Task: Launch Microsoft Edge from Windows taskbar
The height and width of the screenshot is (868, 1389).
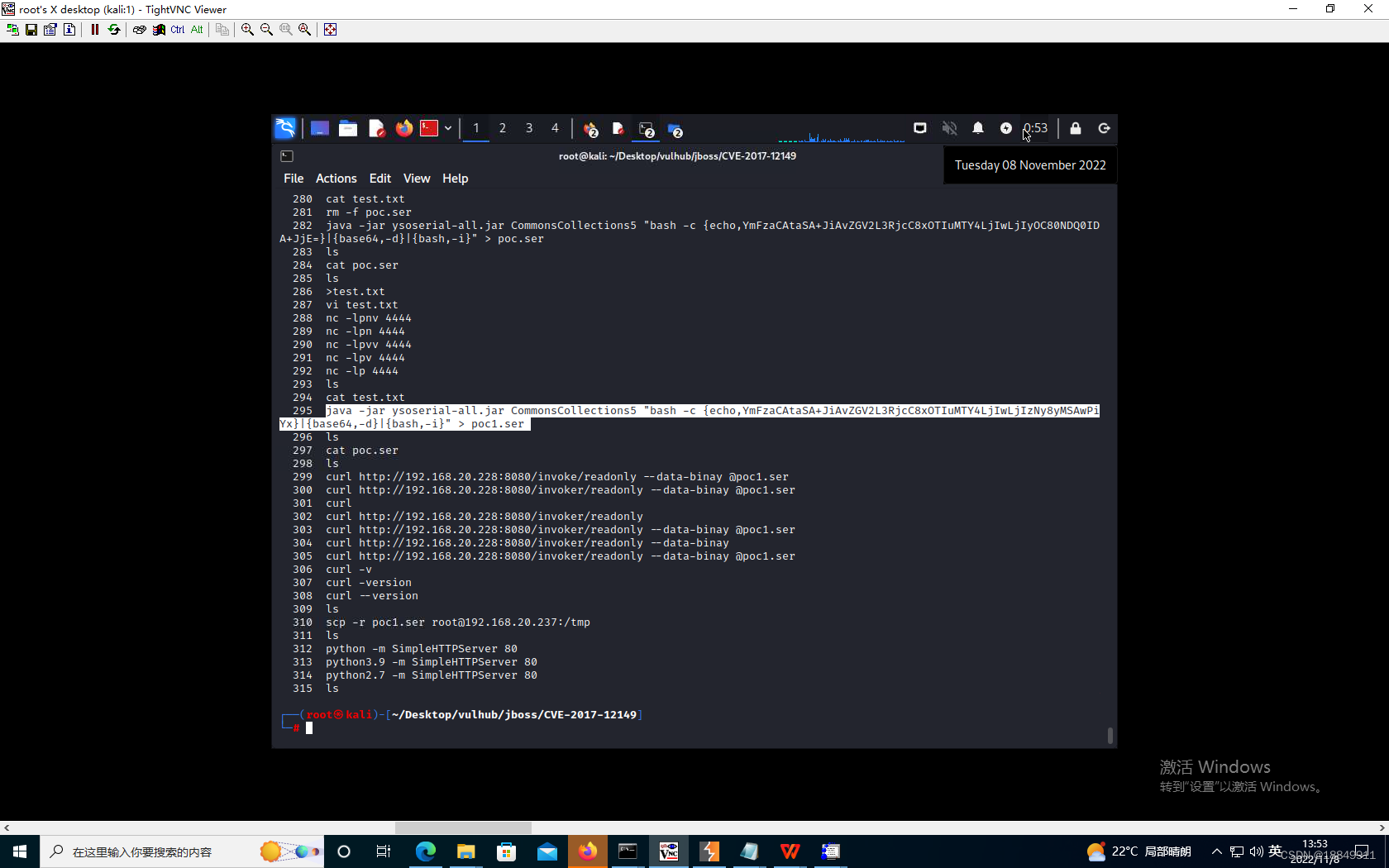Action: point(426,851)
